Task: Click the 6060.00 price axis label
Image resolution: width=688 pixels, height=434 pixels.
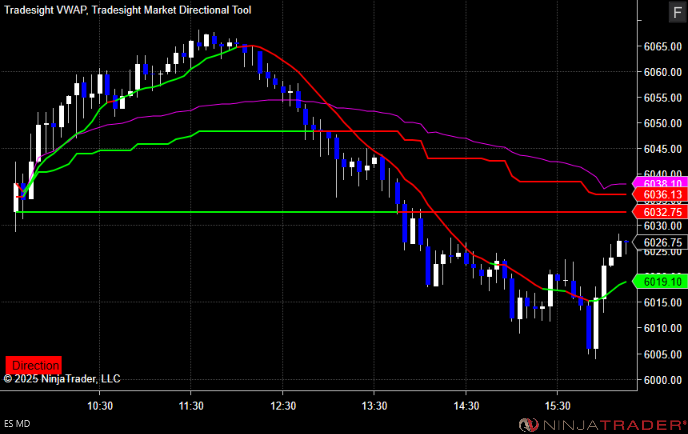Action: pos(663,72)
